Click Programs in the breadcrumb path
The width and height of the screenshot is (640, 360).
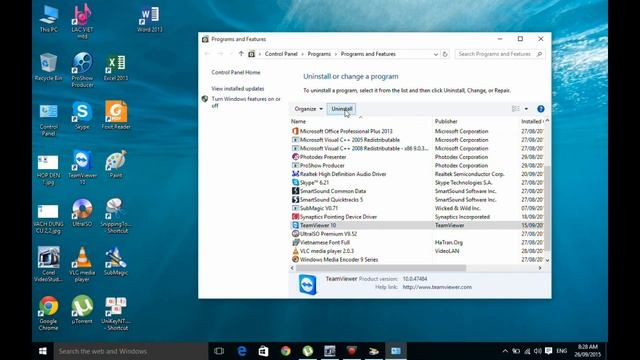pyautogui.click(x=319, y=54)
